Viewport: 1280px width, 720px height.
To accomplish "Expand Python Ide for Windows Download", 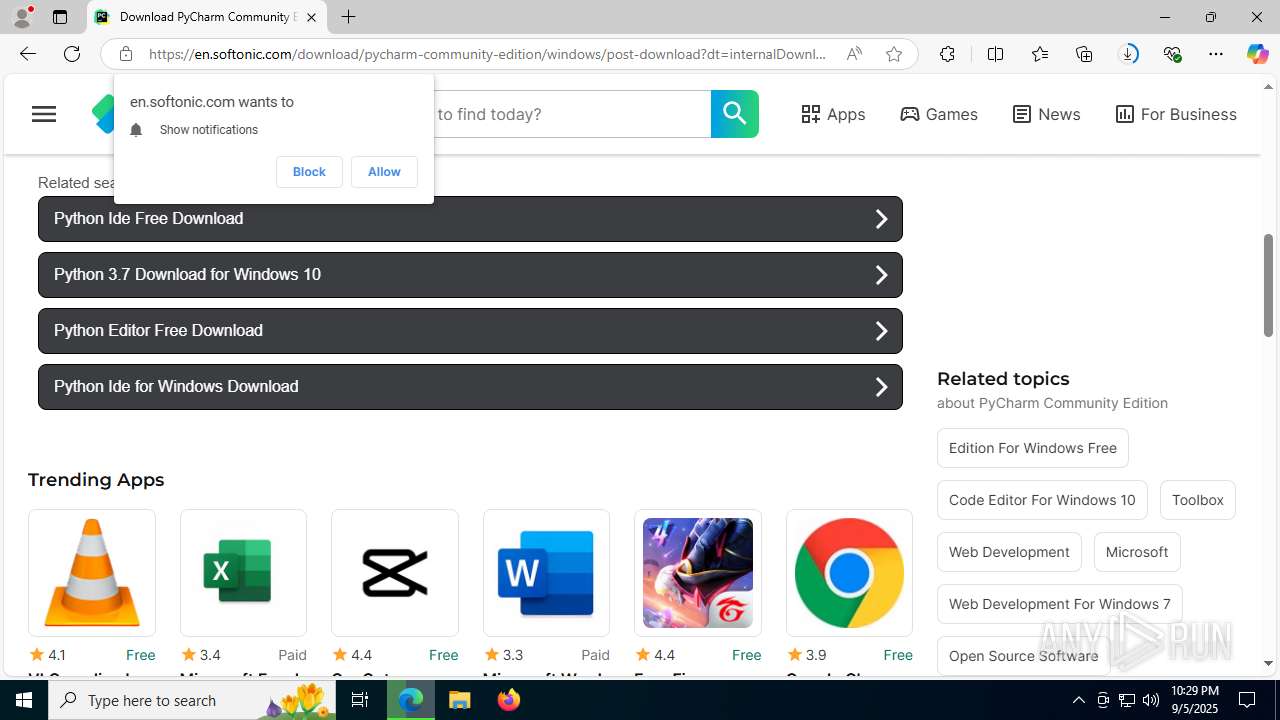I will click(x=470, y=387).
